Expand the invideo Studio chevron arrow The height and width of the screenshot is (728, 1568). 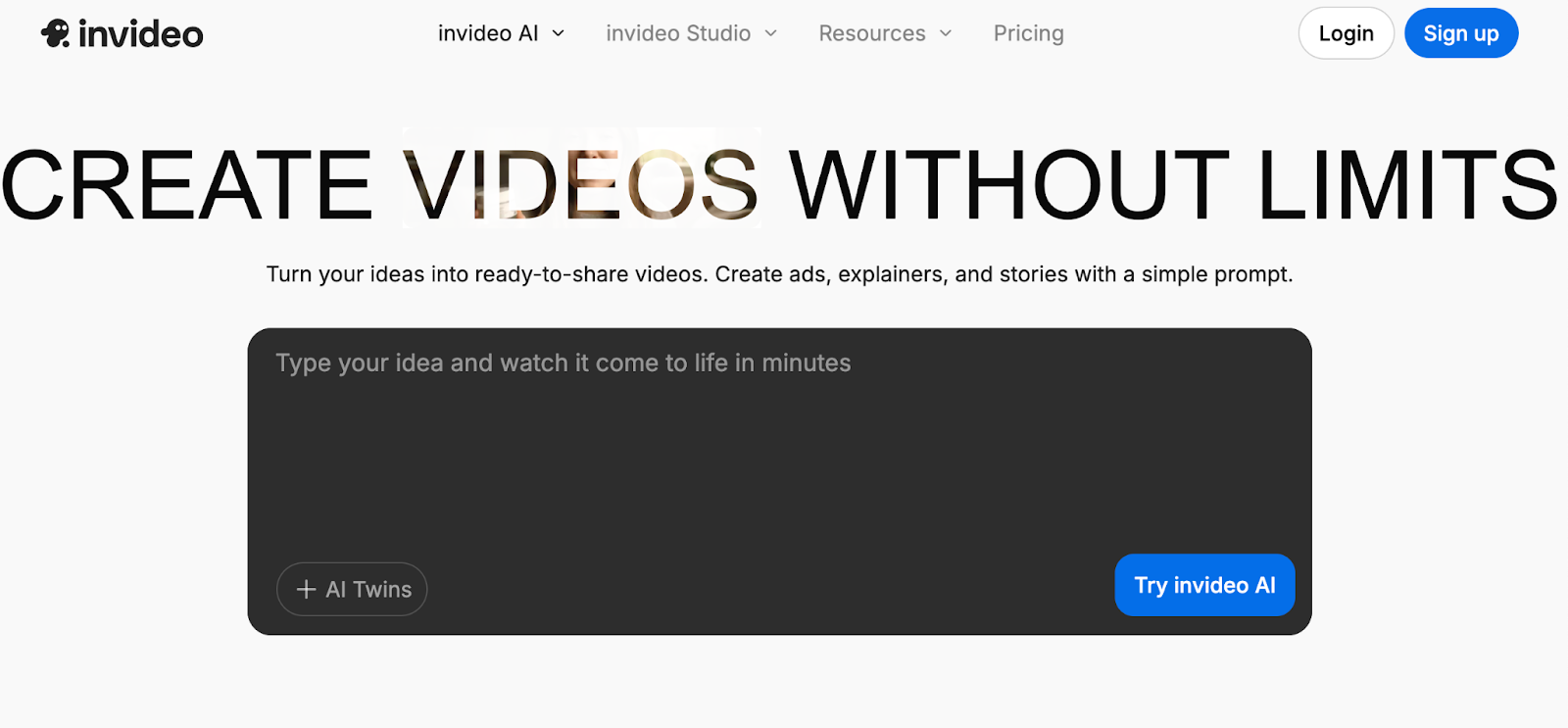(771, 33)
